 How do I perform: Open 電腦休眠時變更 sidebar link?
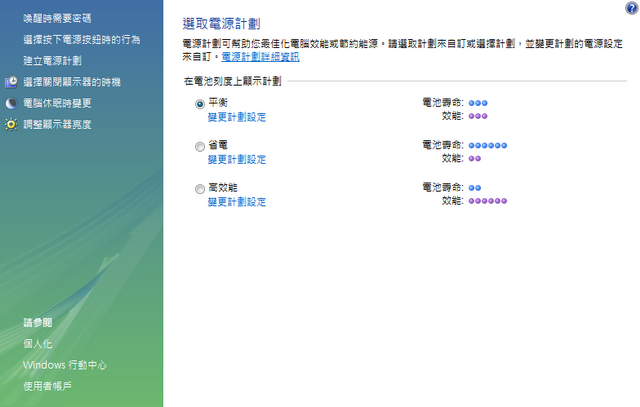tap(57, 103)
